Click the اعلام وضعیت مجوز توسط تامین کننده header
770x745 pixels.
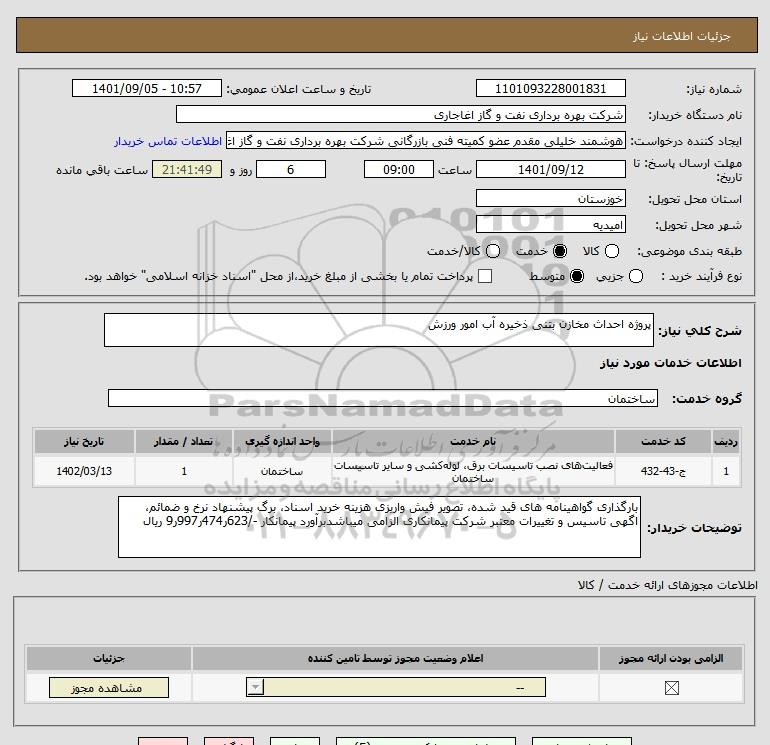[395, 659]
